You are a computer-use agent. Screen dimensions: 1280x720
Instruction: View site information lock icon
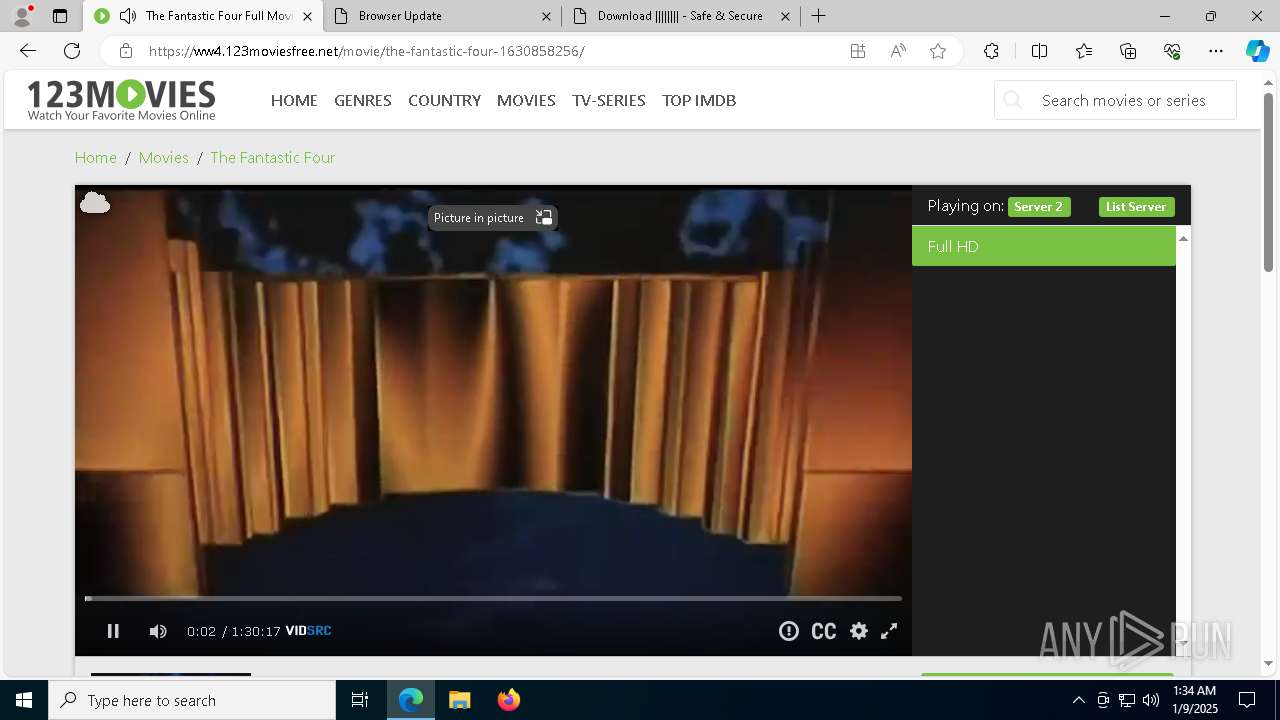click(x=126, y=51)
